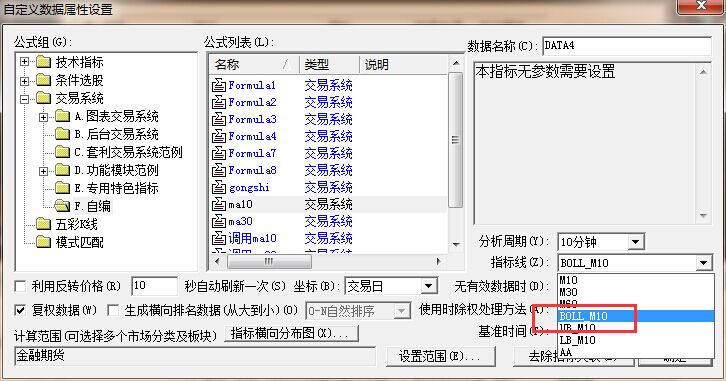The width and height of the screenshot is (726, 381).
Task: Click the Formula2 formula icon
Action: pyautogui.click(x=219, y=102)
